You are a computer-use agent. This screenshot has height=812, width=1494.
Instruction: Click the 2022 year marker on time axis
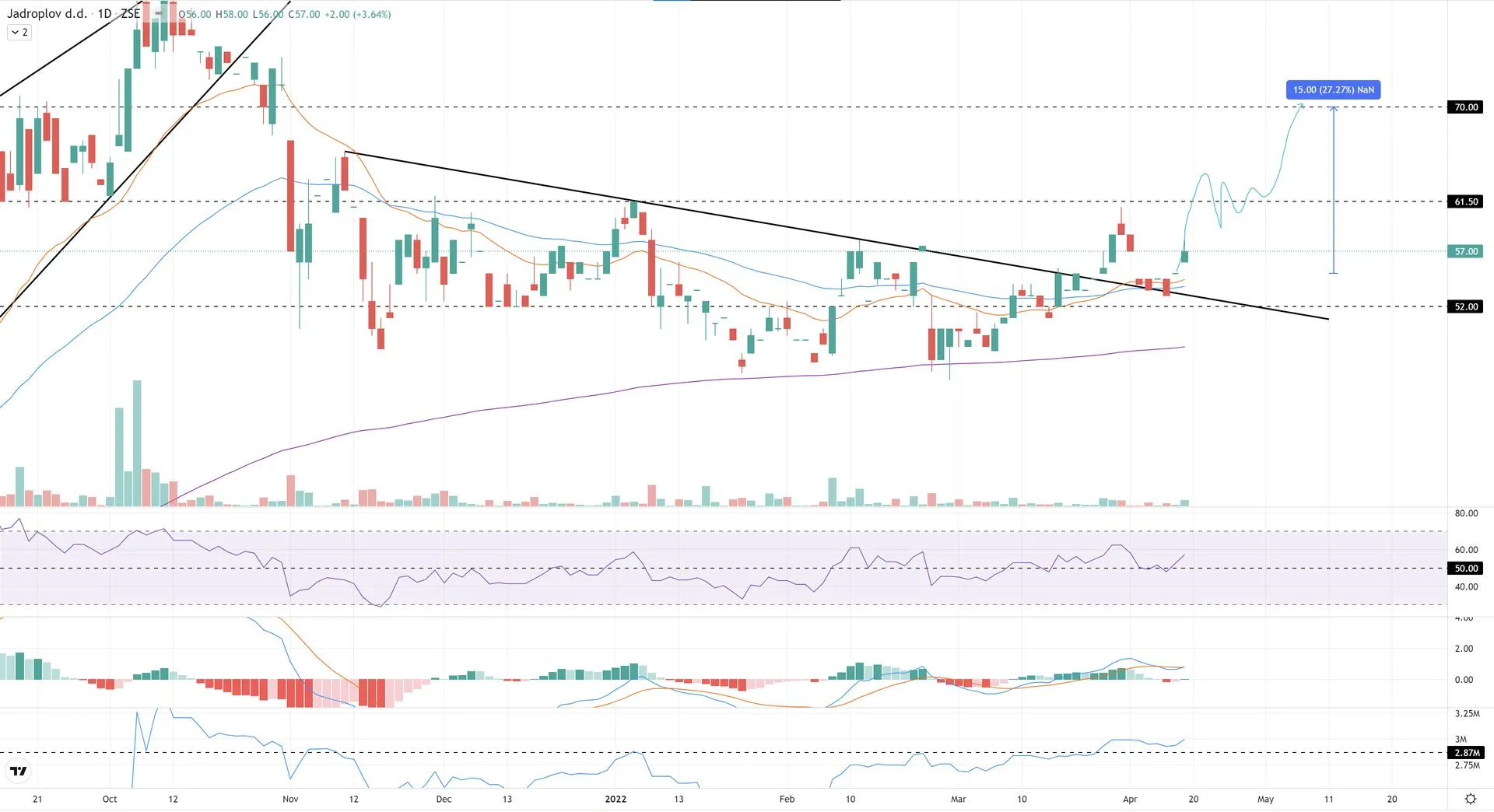tap(615, 799)
